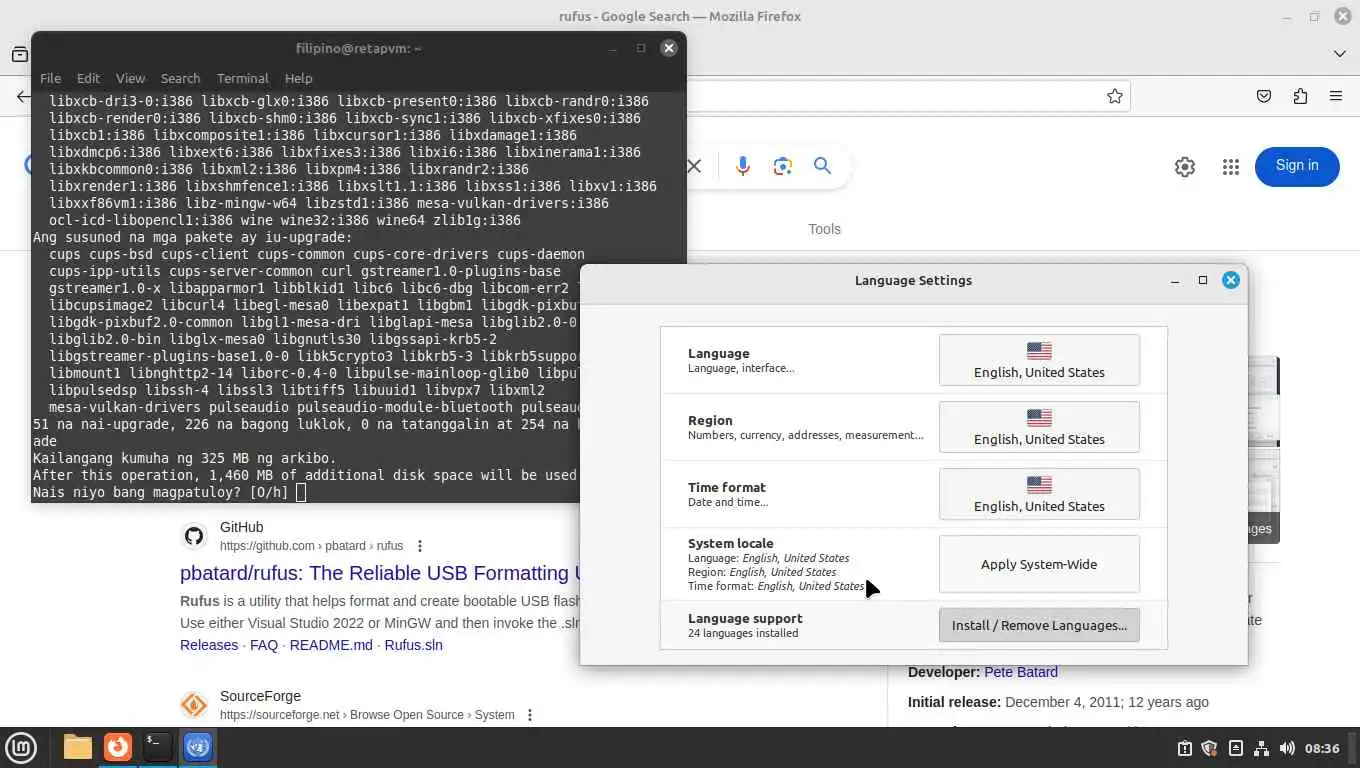Open the terminal View menu
Image resolution: width=1360 pixels, height=768 pixels.
[130, 78]
